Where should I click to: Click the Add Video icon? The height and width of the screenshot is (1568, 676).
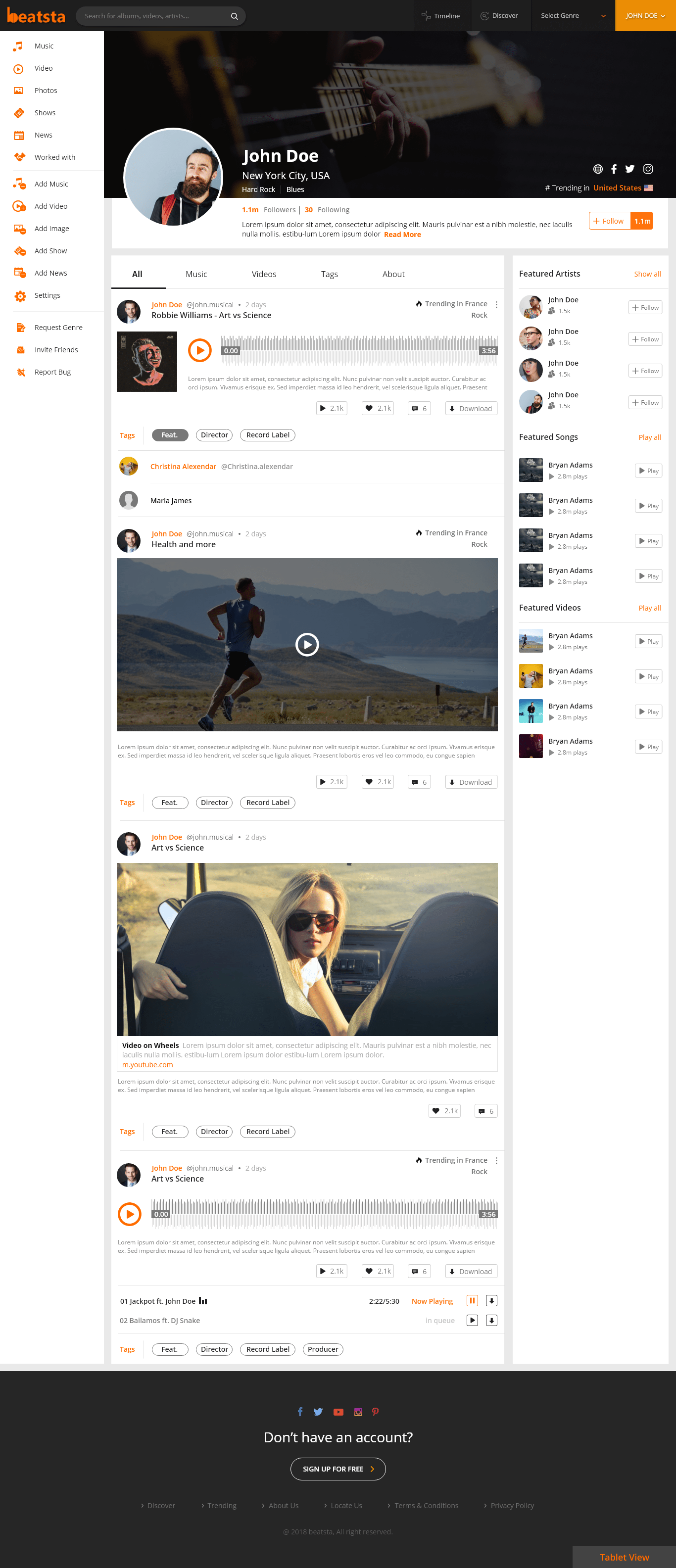click(19, 206)
